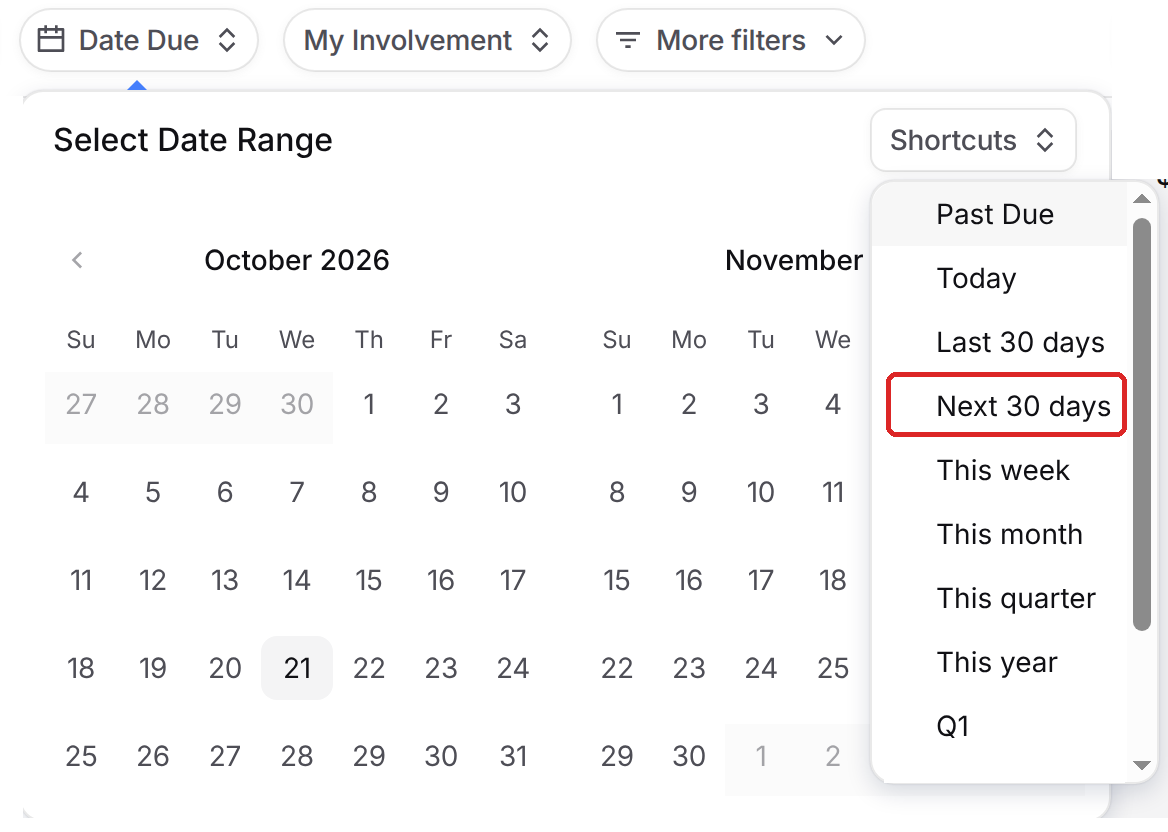The height and width of the screenshot is (832, 1168).
Task: Click the calendar icon in Date Due
Action: (x=51, y=40)
